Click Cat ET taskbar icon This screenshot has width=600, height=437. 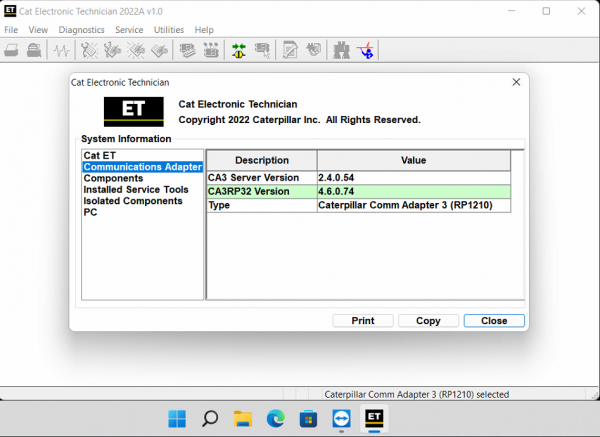pos(374,418)
